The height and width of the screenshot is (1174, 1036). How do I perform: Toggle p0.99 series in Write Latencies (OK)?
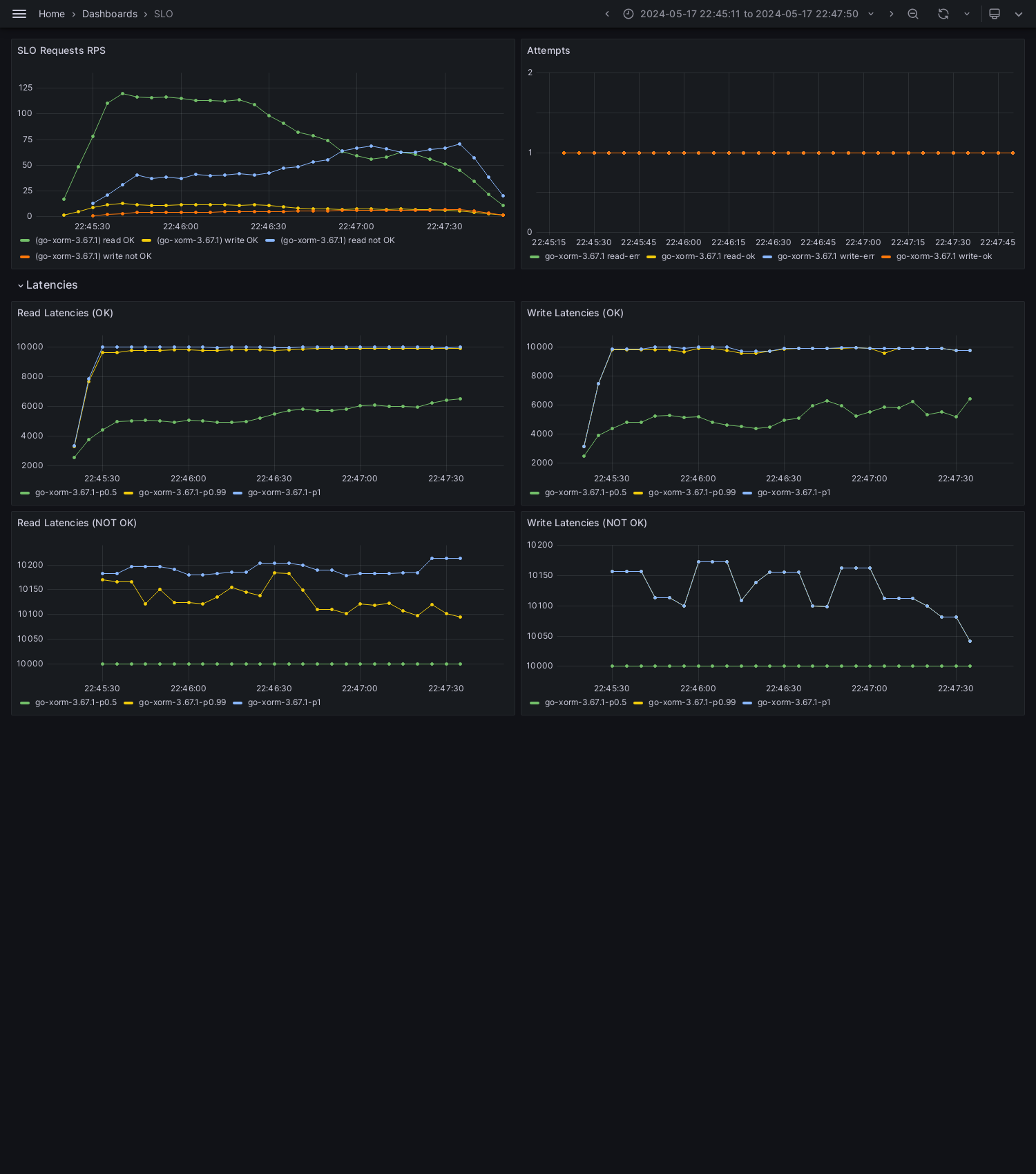point(692,492)
